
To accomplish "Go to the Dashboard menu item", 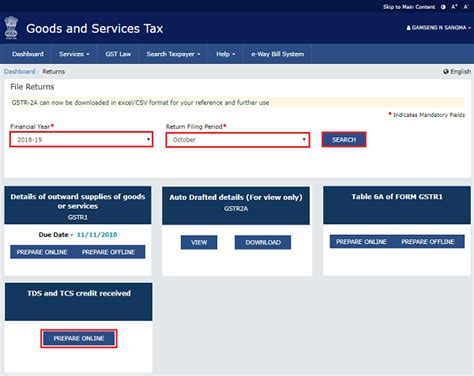I will click(x=28, y=54).
